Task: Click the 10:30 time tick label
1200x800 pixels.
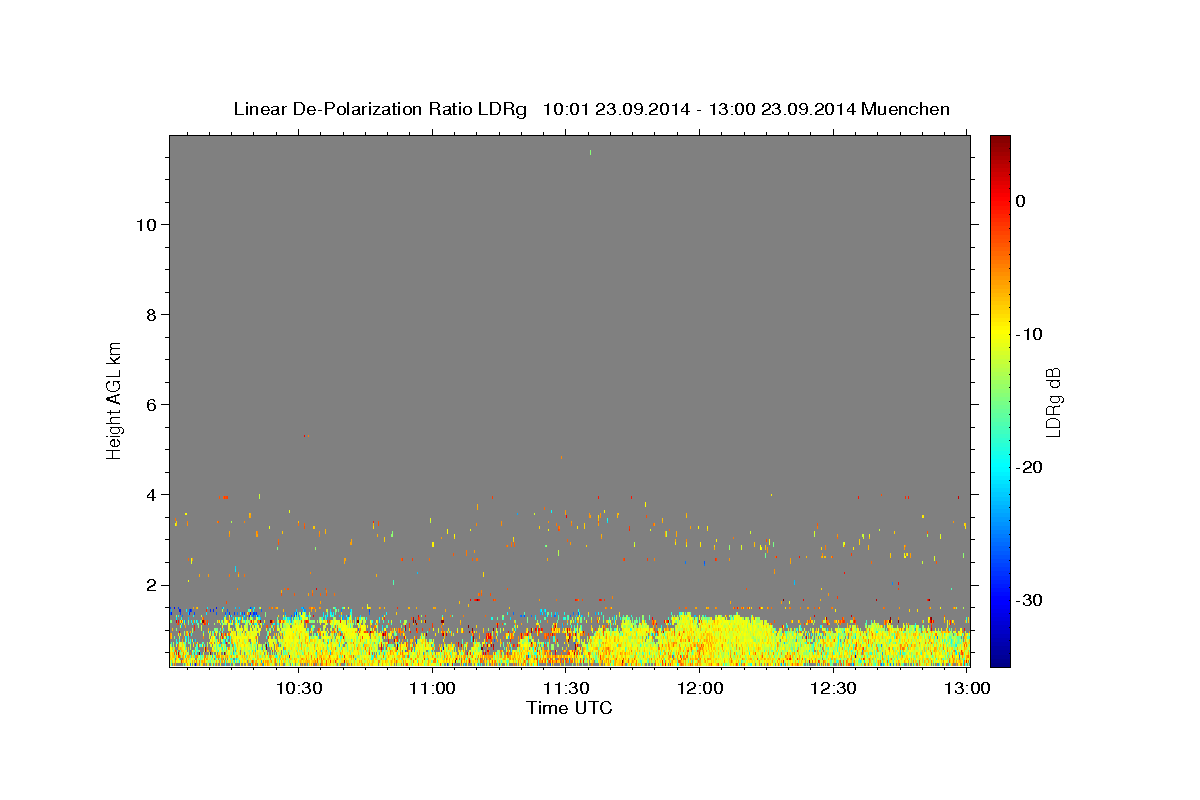Action: [299, 688]
